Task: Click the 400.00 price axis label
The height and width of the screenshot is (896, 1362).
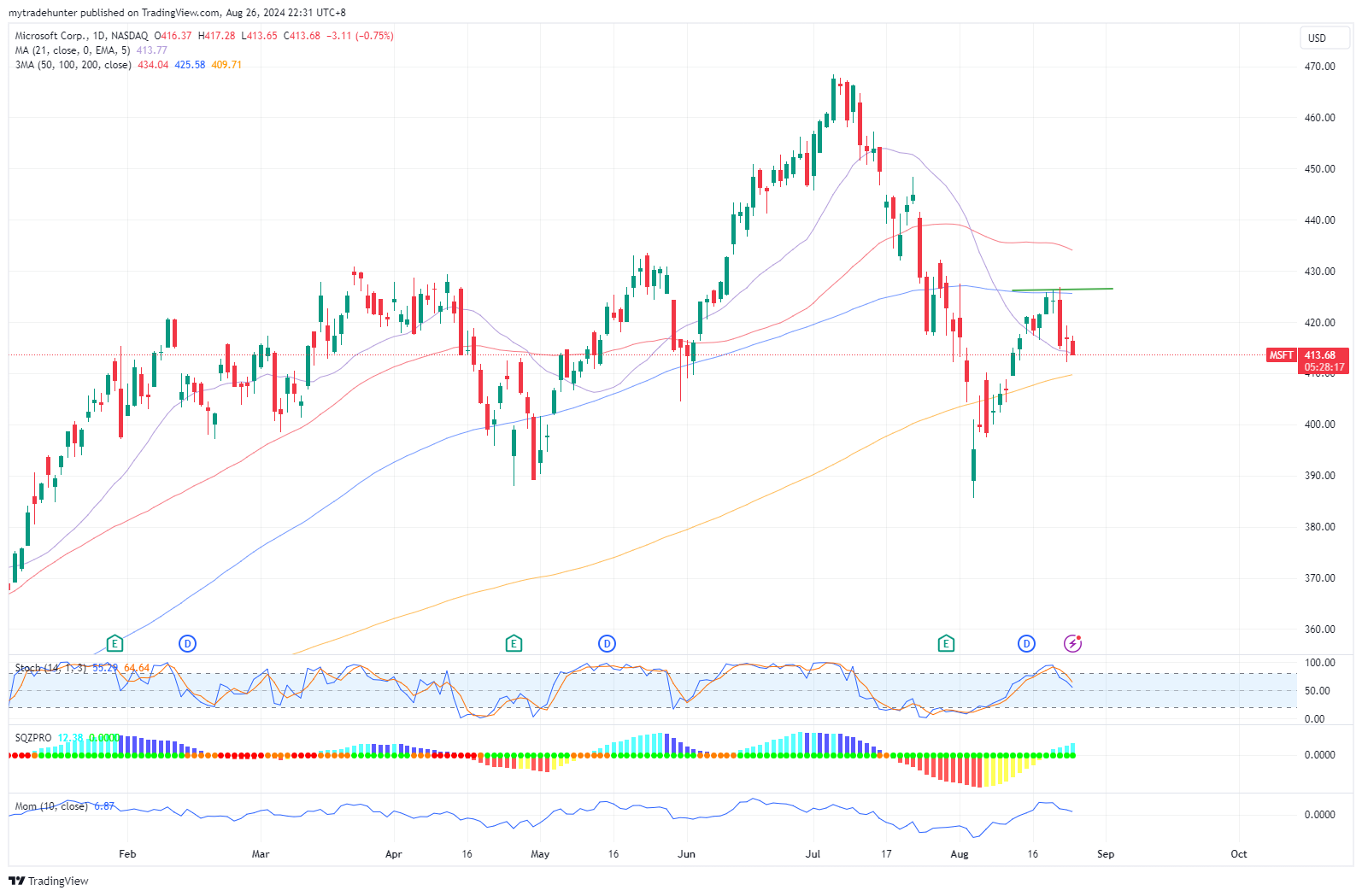Action: [1319, 425]
